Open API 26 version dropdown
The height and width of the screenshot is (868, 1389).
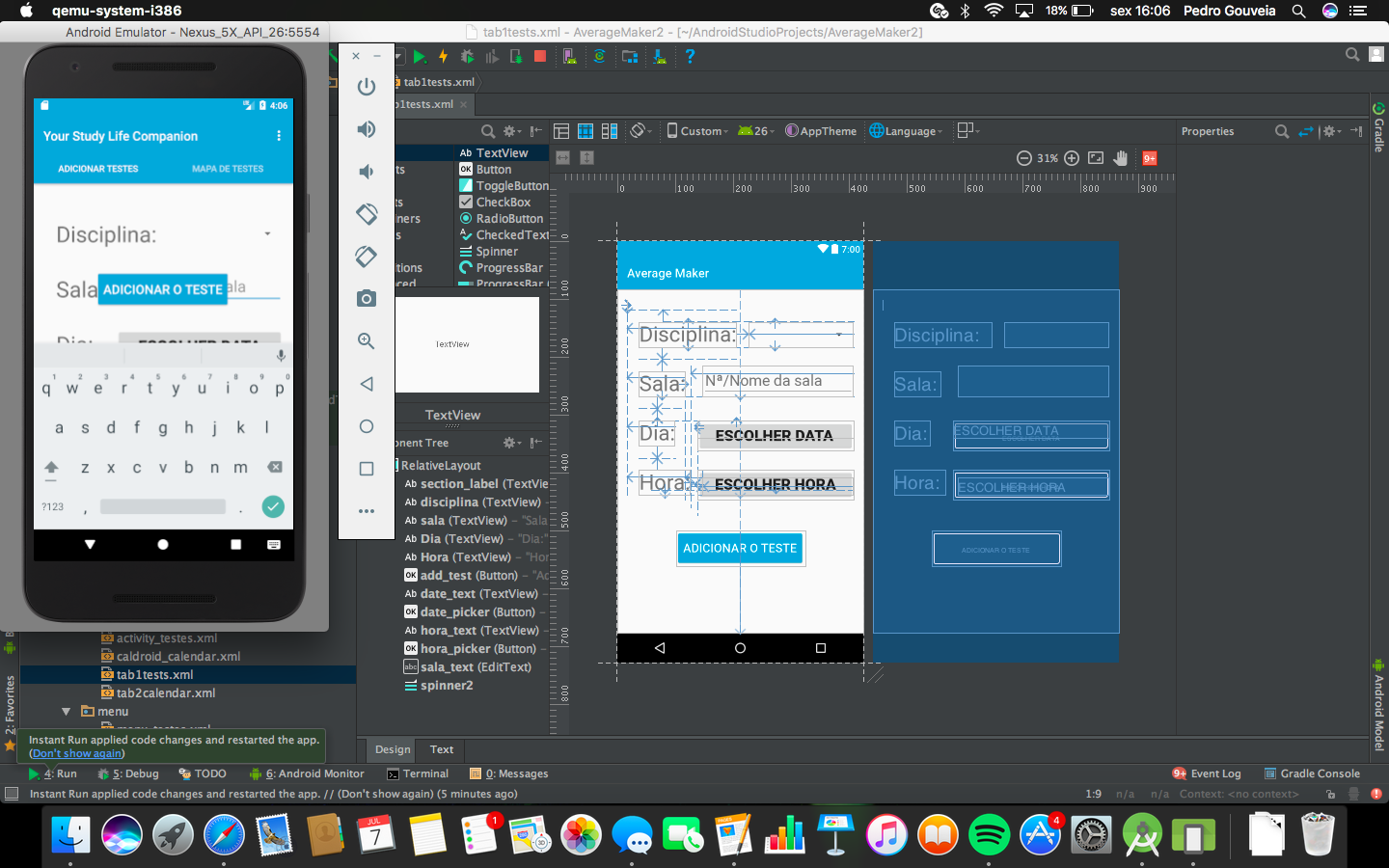point(758,131)
